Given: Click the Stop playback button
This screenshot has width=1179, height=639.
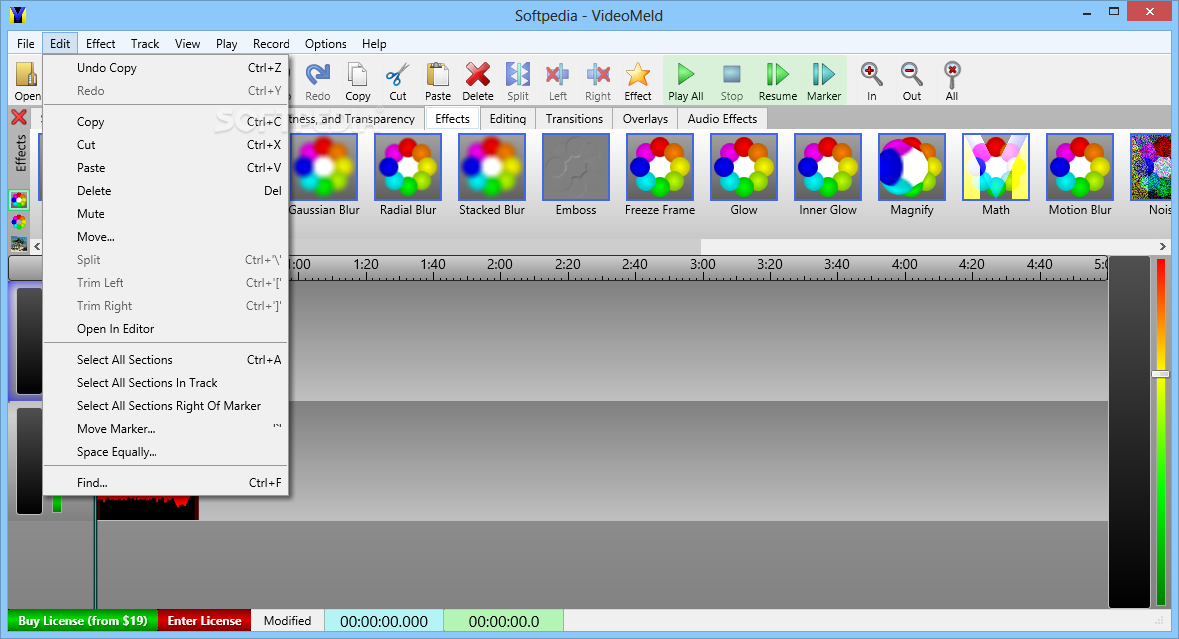Looking at the screenshot, I should (732, 81).
